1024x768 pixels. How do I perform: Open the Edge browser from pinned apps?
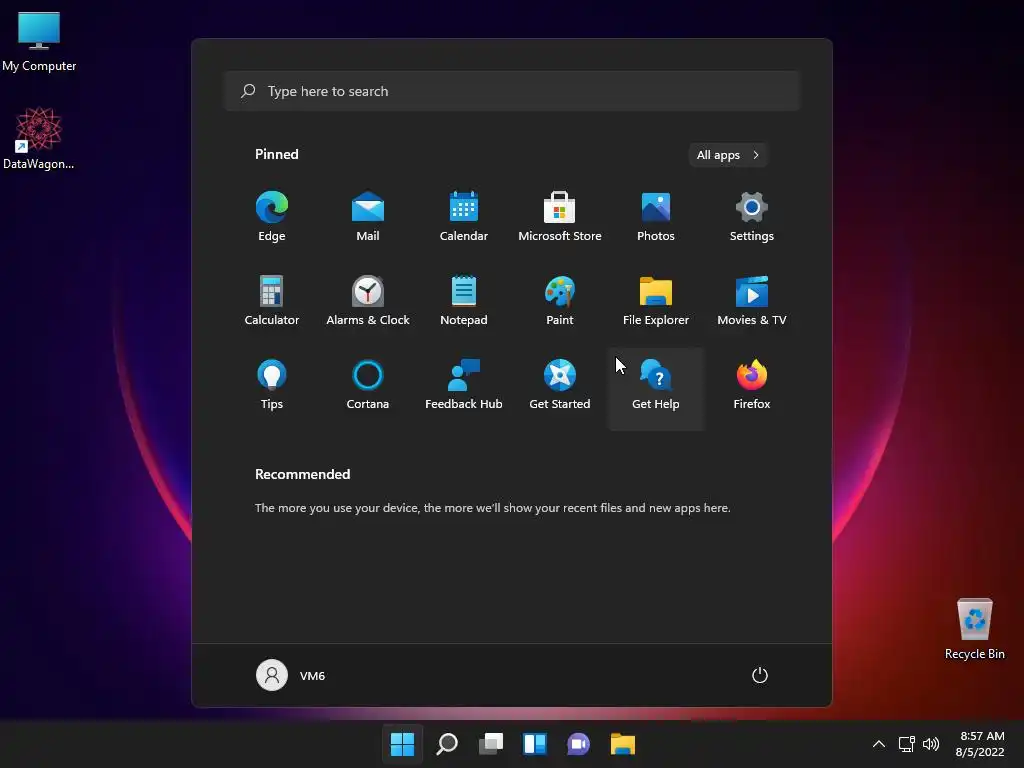click(272, 217)
